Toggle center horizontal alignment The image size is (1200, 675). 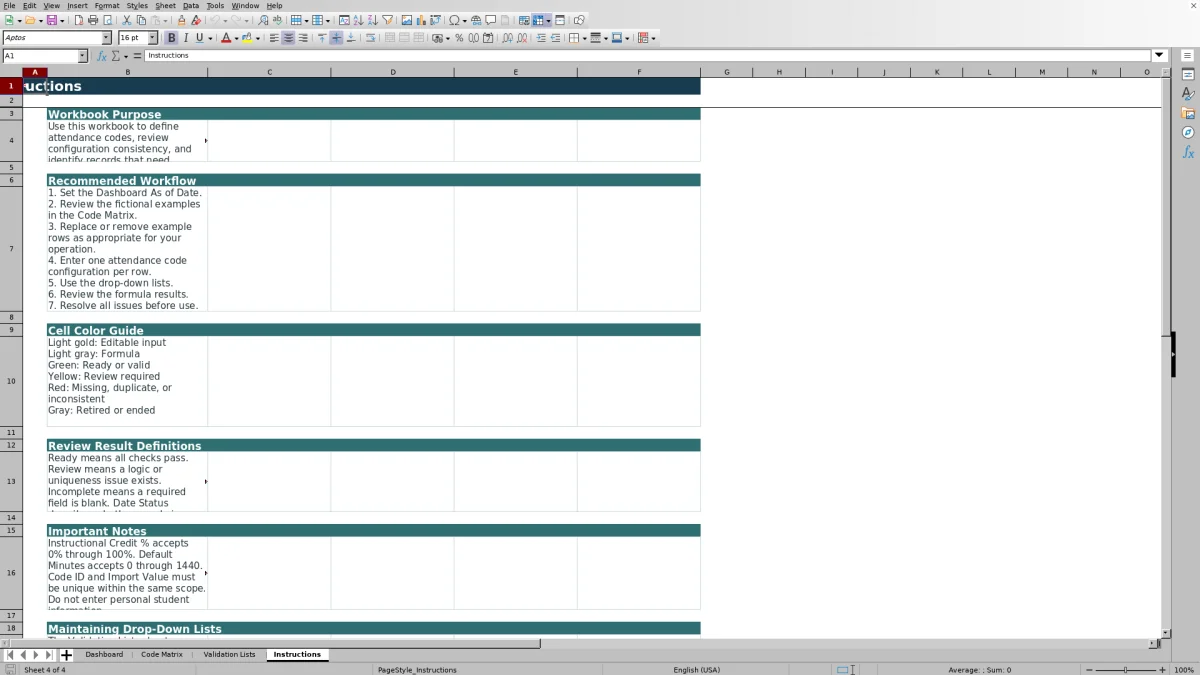coord(288,38)
